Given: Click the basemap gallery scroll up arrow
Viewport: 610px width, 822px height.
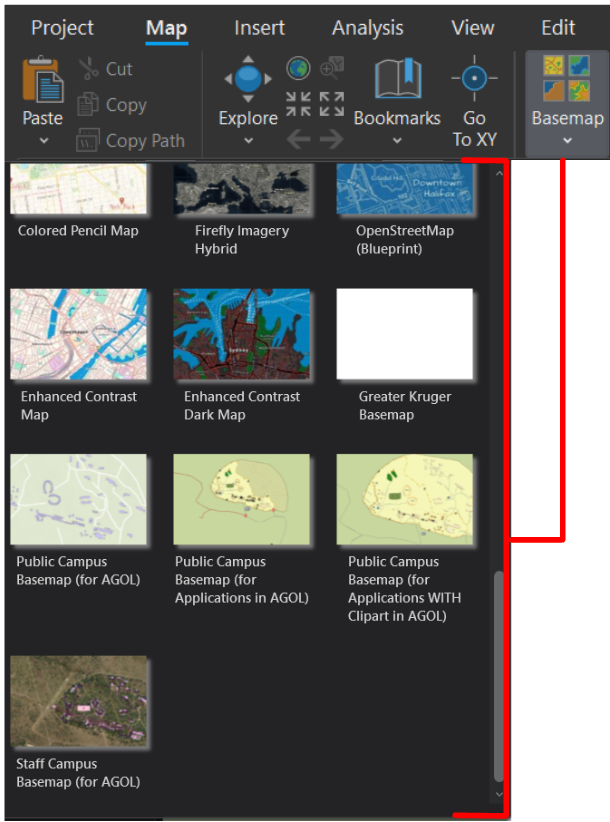Looking at the screenshot, I should [x=499, y=174].
